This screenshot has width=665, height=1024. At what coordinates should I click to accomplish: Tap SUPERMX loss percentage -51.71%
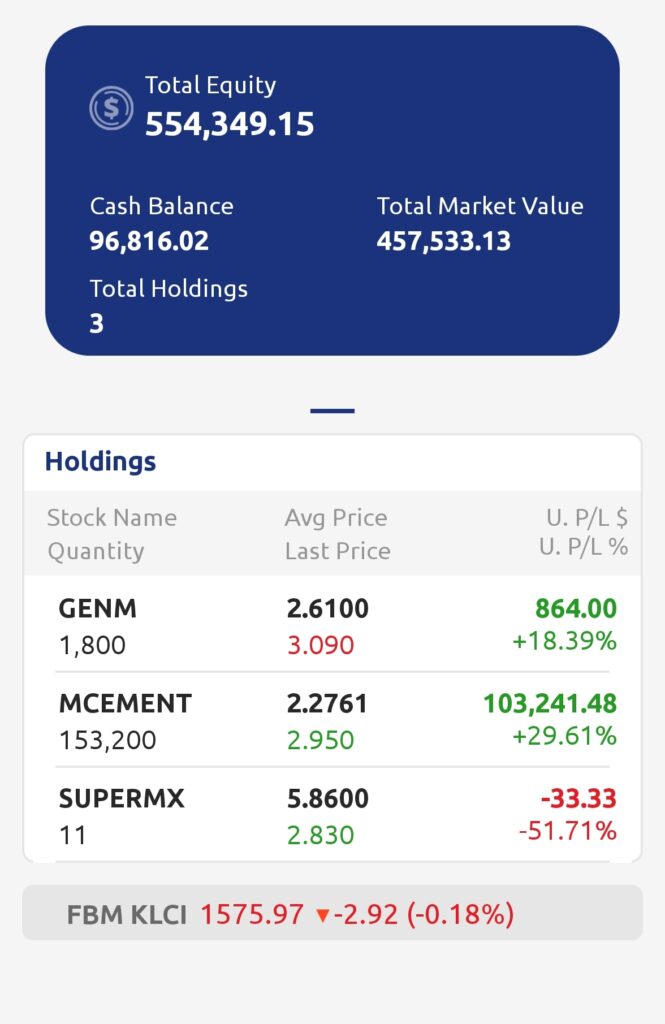click(x=568, y=831)
